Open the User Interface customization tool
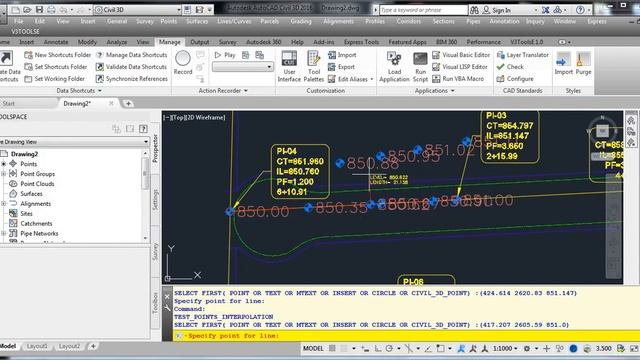This screenshot has width=640, height=360. click(x=289, y=66)
